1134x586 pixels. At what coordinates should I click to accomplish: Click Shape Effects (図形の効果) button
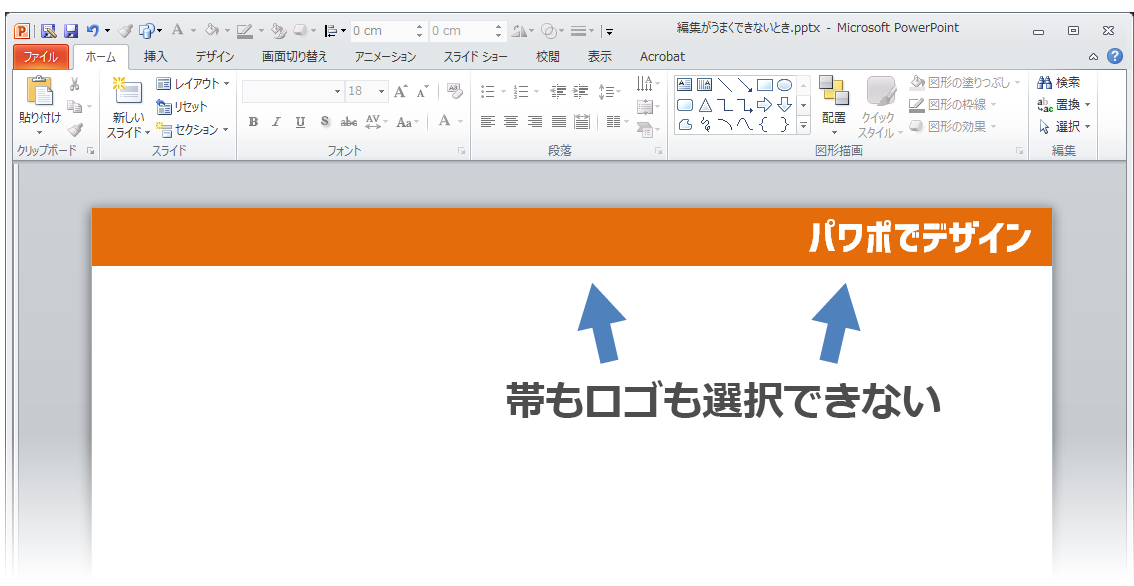pyautogui.click(x=952, y=127)
